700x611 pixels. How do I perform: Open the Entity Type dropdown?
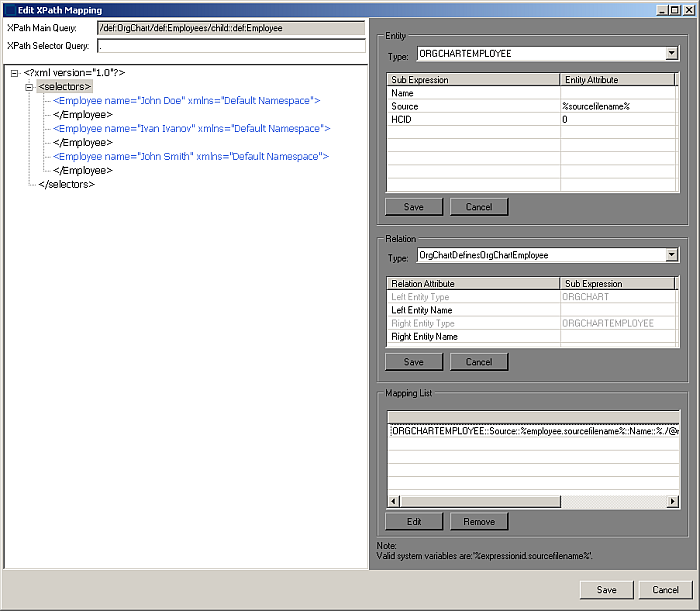[x=671, y=53]
